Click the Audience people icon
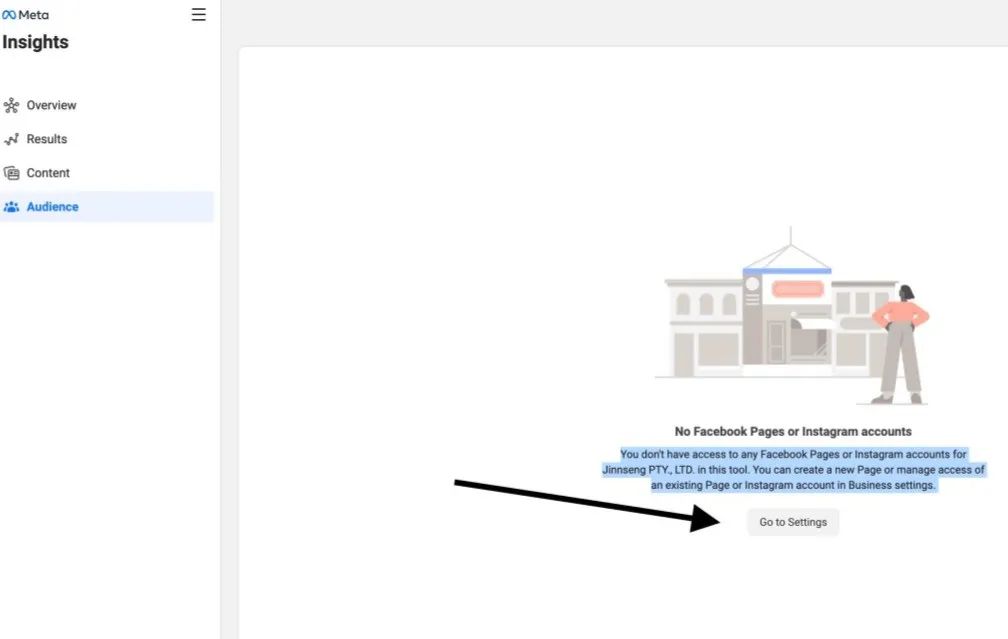1008x639 pixels. [11, 207]
